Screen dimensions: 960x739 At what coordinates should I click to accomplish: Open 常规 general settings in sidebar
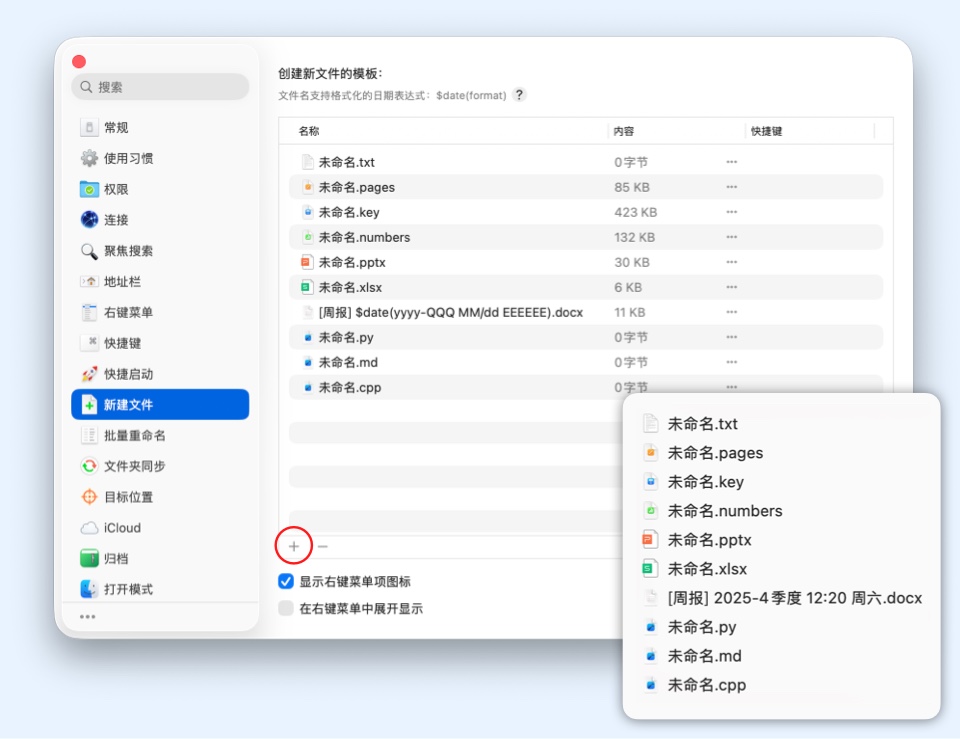[116, 128]
